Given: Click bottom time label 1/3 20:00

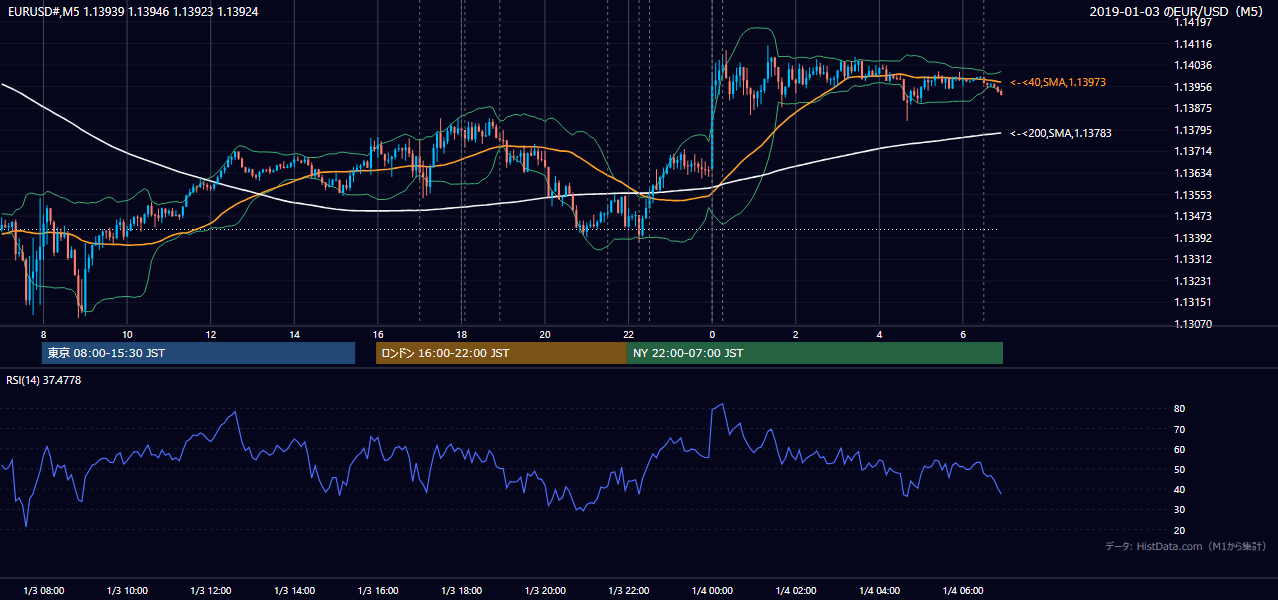Looking at the screenshot, I should [545, 591].
